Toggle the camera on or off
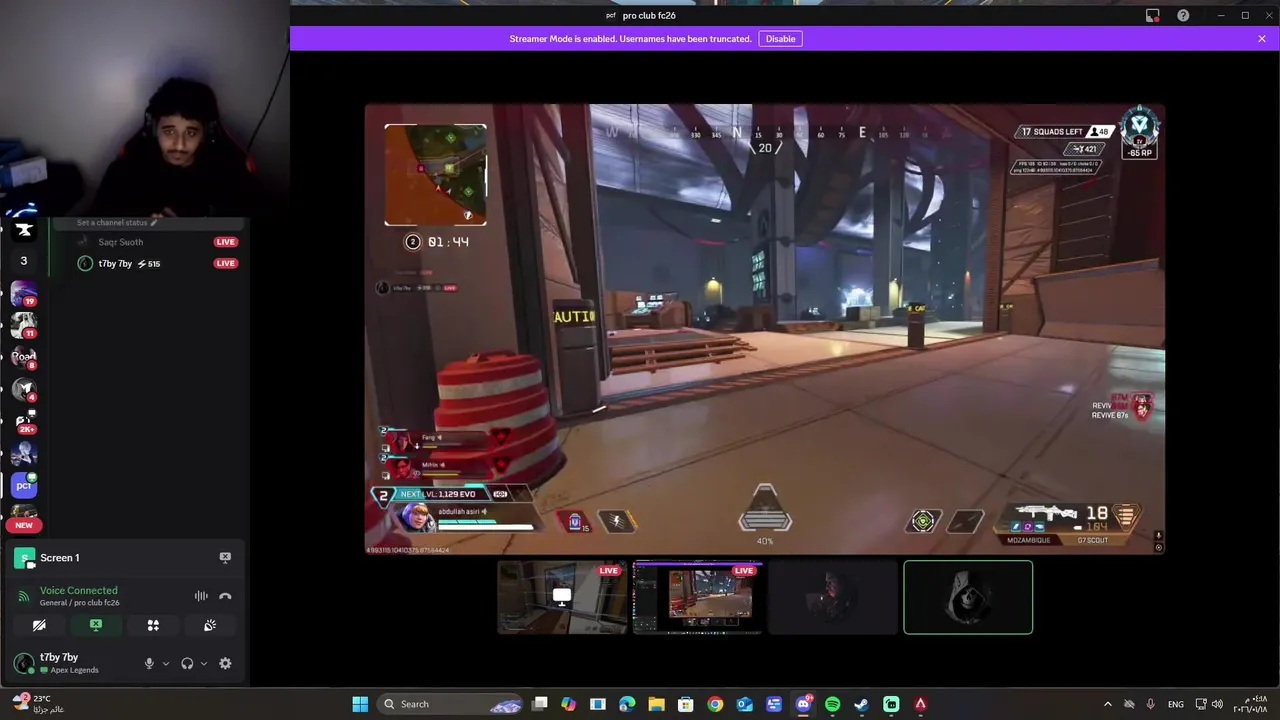The image size is (1280, 720). click(x=39, y=625)
